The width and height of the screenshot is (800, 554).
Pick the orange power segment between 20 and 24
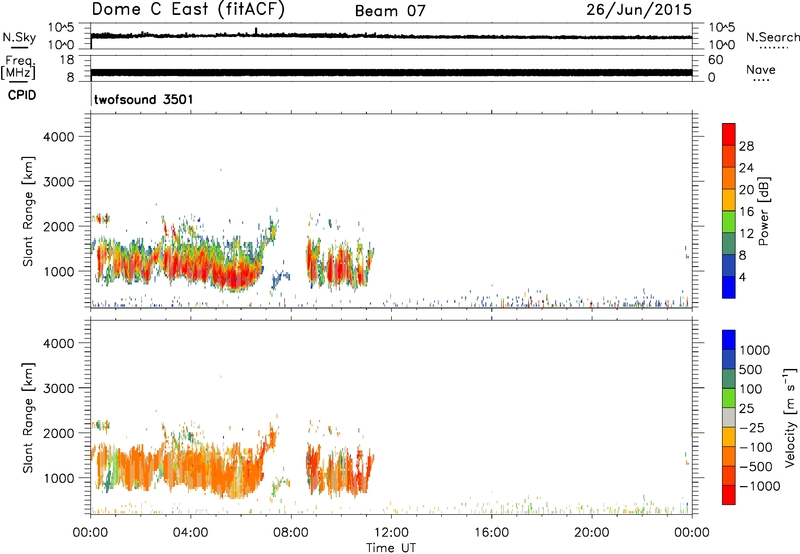pyautogui.click(x=729, y=179)
